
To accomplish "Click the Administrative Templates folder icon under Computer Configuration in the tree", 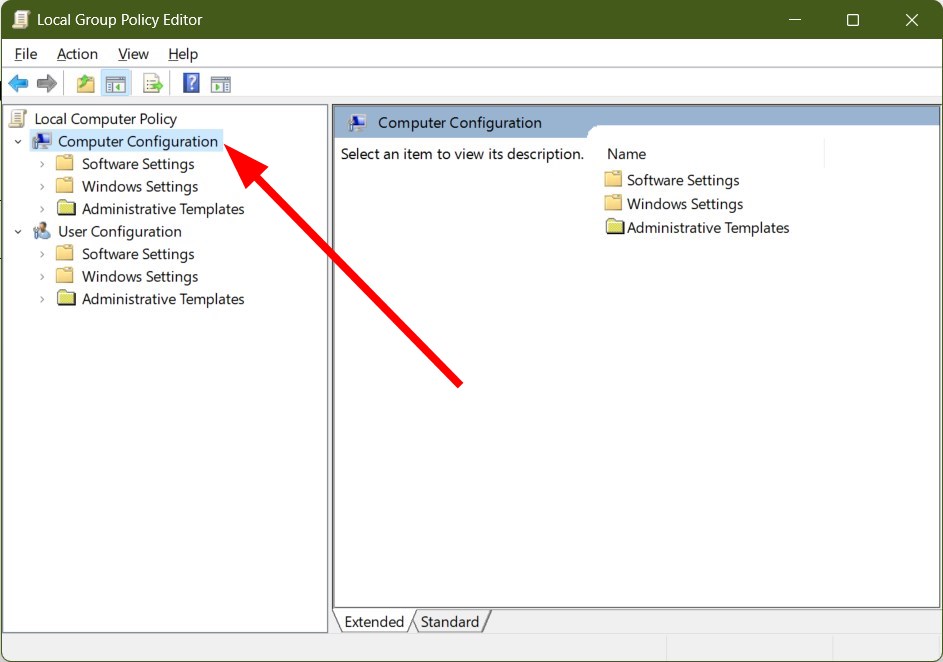I will pyautogui.click(x=66, y=209).
